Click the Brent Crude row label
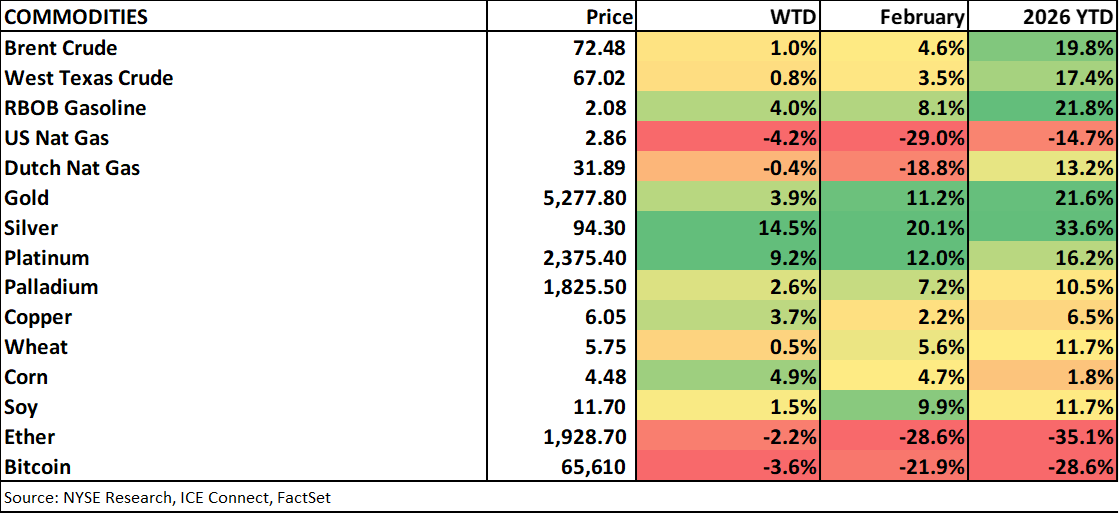The height and width of the screenshot is (514, 1119). click(61, 48)
